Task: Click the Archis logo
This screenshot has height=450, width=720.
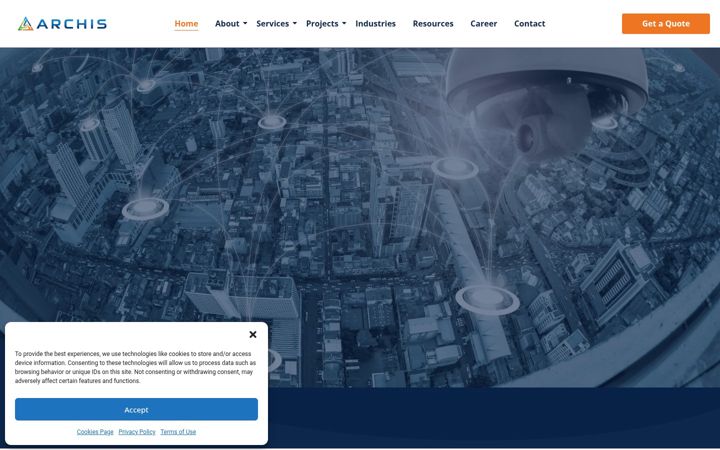Action: point(62,24)
